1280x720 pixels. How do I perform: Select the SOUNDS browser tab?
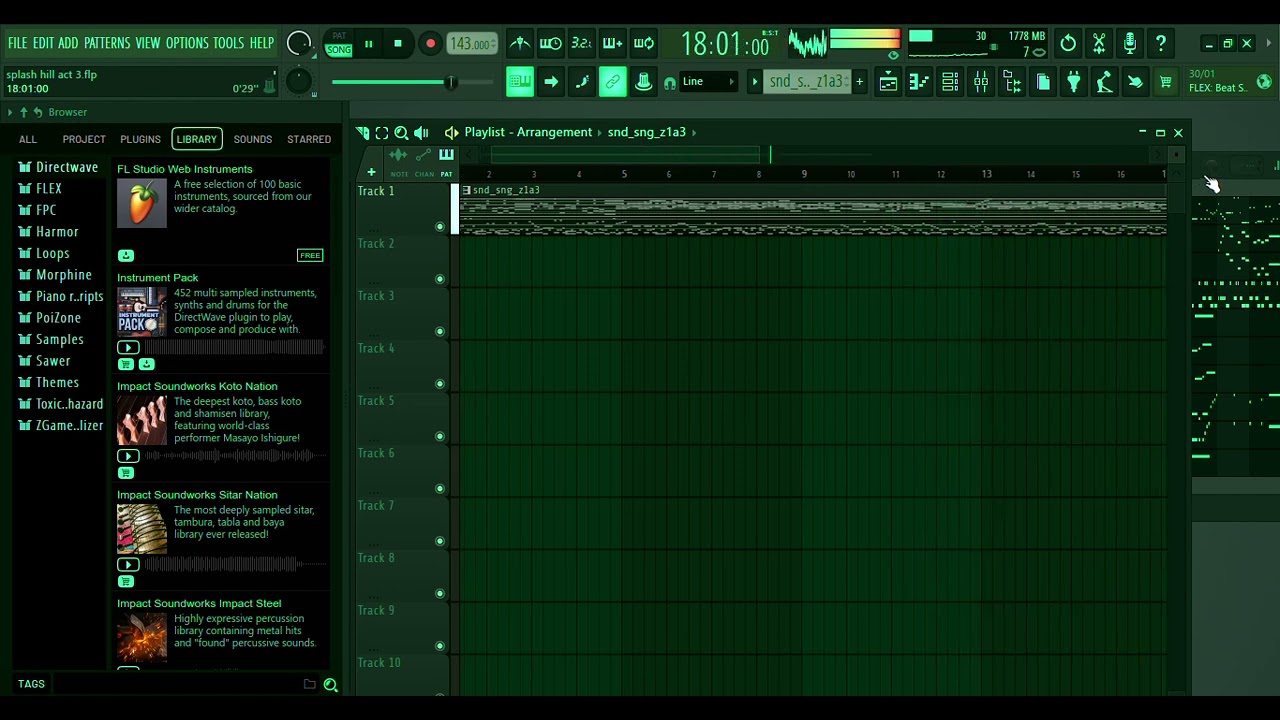click(253, 139)
